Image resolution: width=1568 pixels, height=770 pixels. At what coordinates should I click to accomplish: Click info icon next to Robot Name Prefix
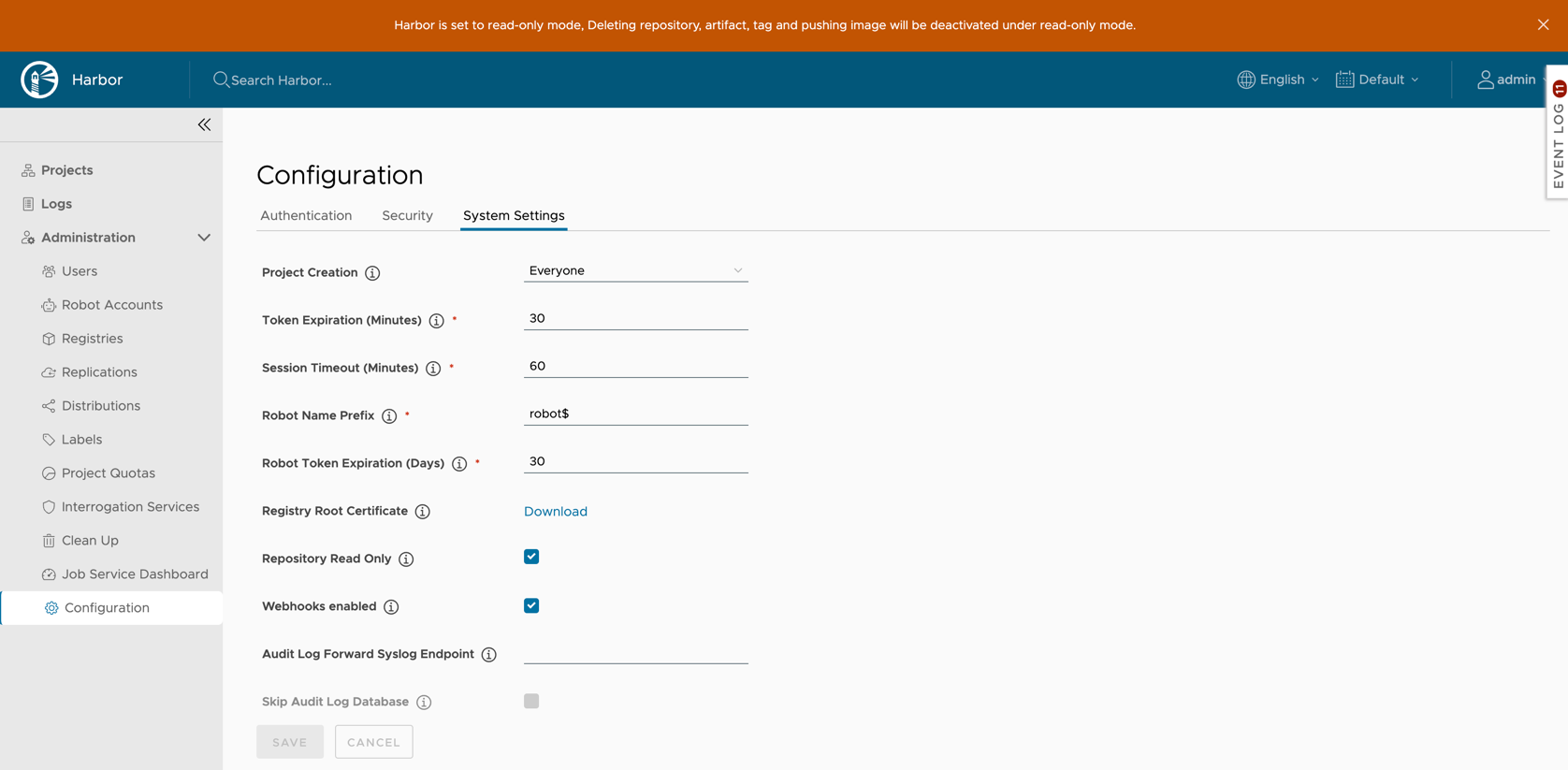click(389, 416)
